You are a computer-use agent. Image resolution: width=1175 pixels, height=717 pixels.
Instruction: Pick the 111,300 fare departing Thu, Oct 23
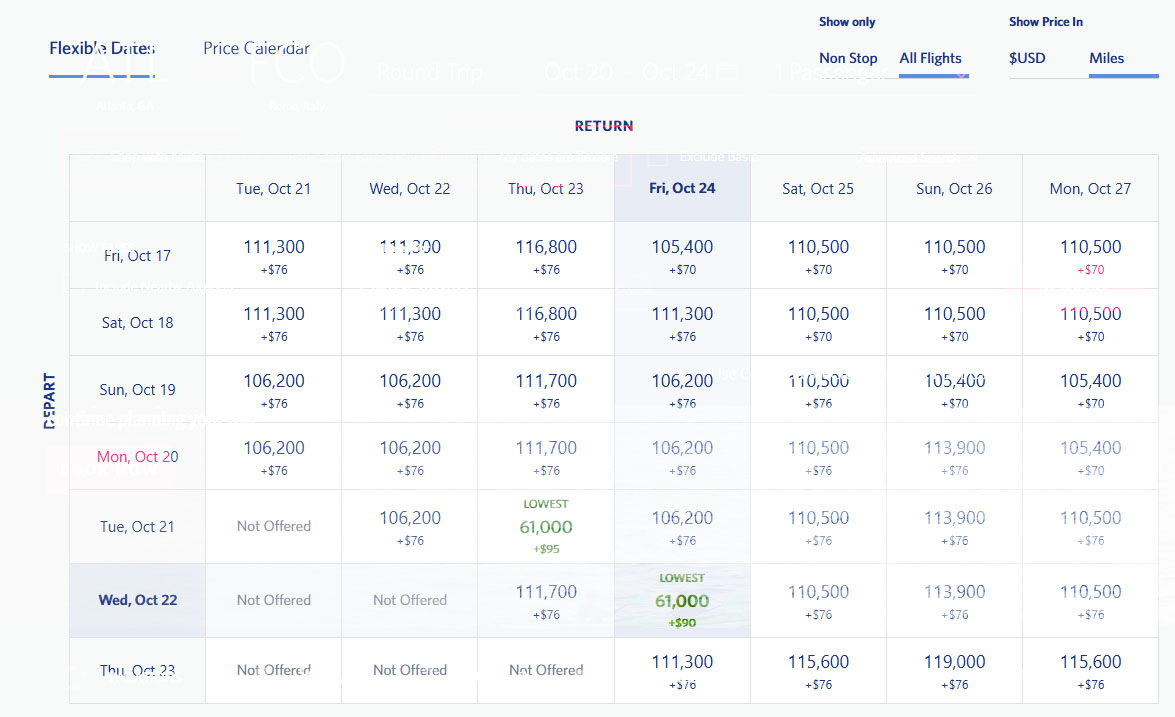[x=682, y=671]
